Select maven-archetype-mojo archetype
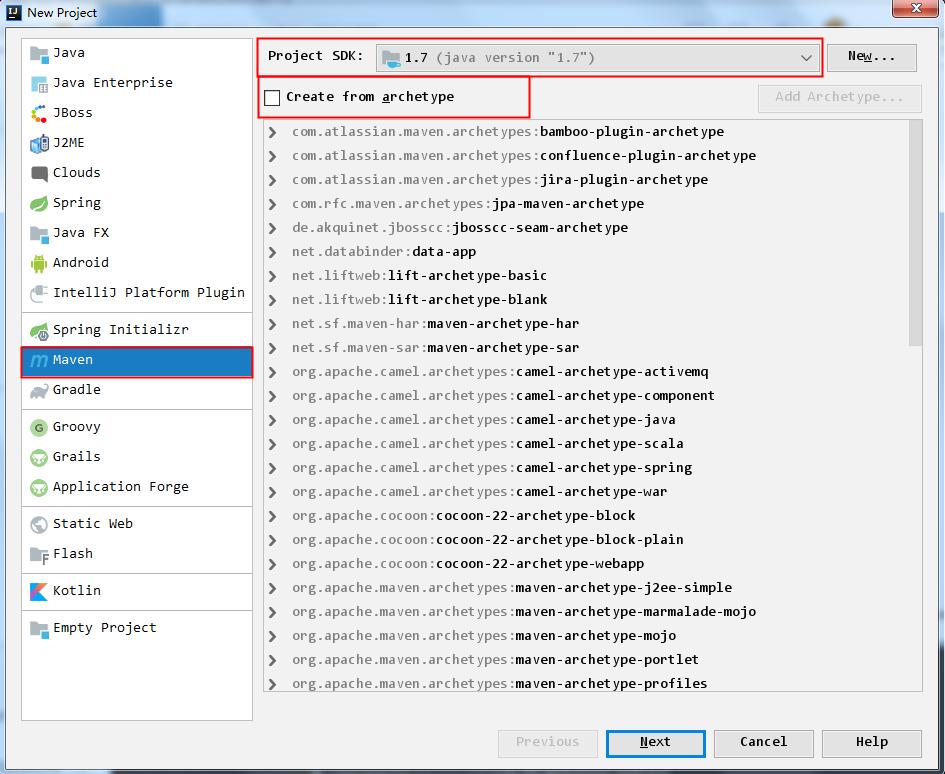Viewport: 945px width, 774px height. (484, 637)
